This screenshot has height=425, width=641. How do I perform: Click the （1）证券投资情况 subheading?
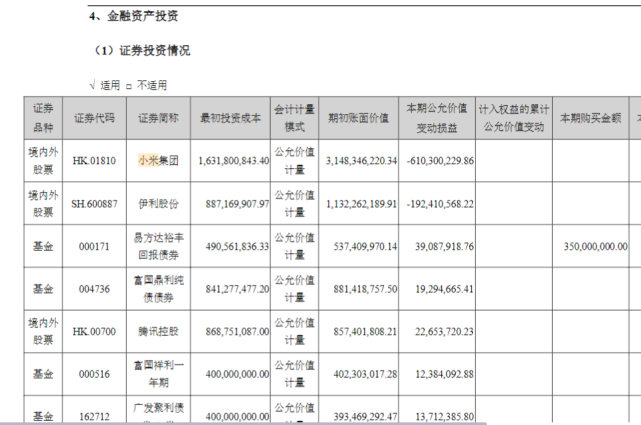[x=141, y=51]
